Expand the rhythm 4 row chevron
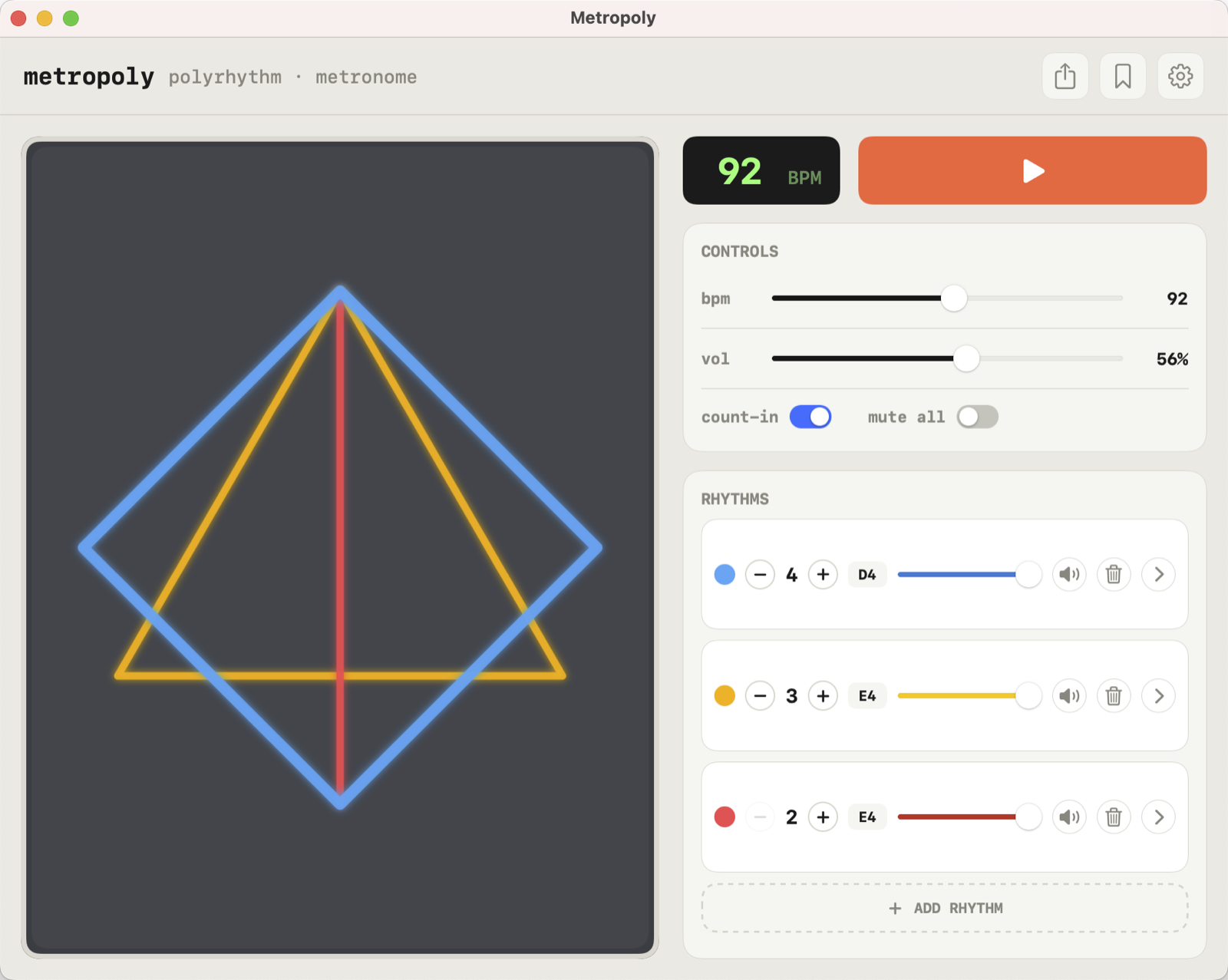 (1159, 574)
